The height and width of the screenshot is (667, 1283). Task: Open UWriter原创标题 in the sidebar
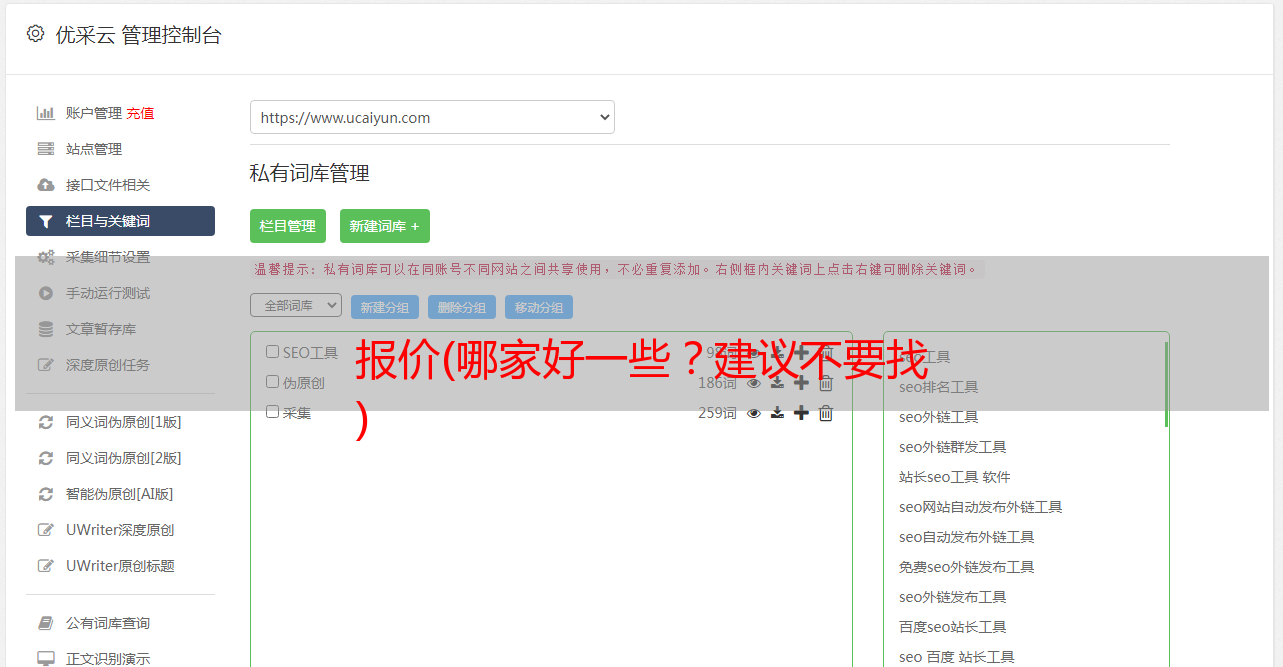pos(120,566)
